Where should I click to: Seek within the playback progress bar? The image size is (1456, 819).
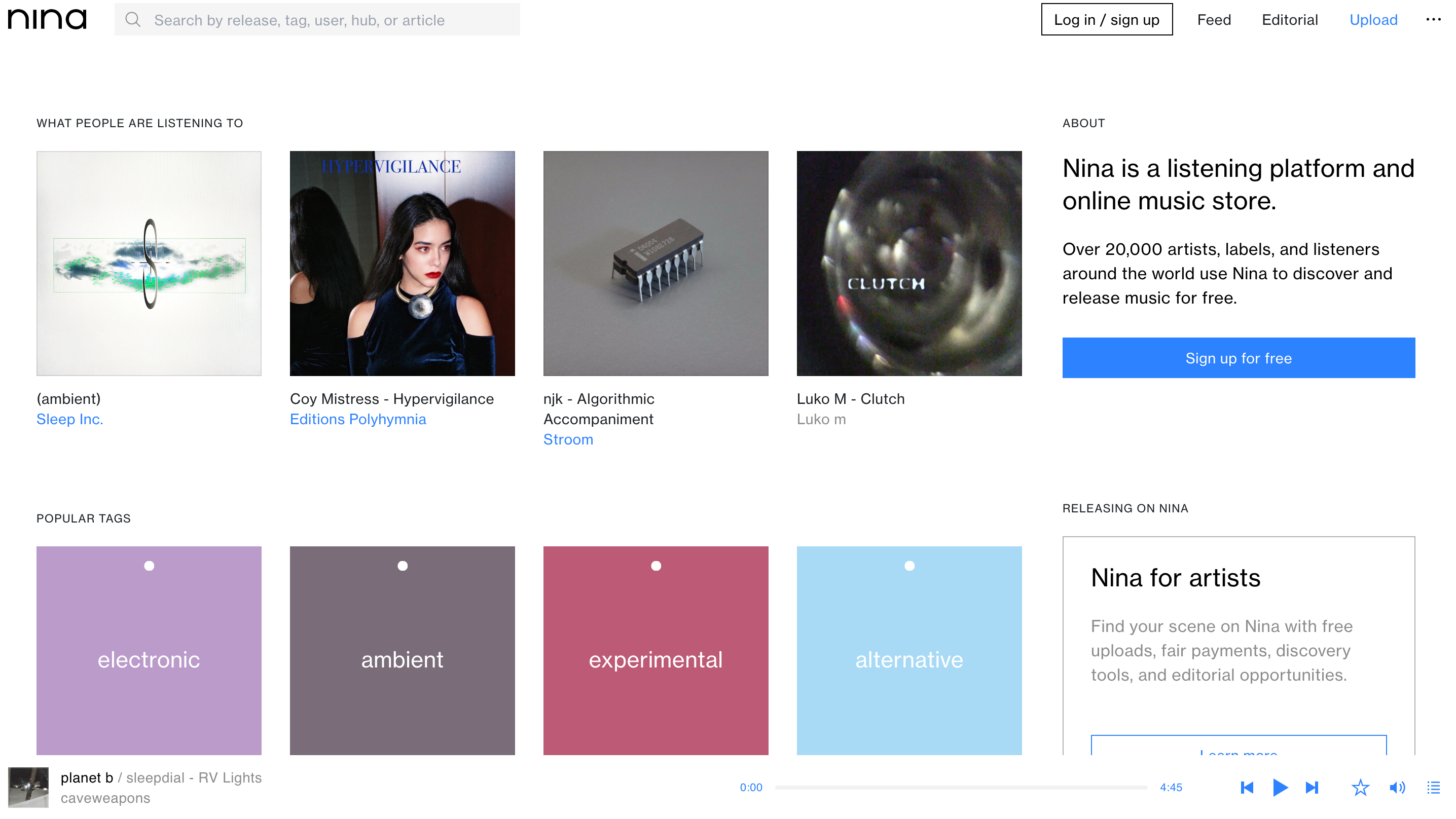point(961,788)
